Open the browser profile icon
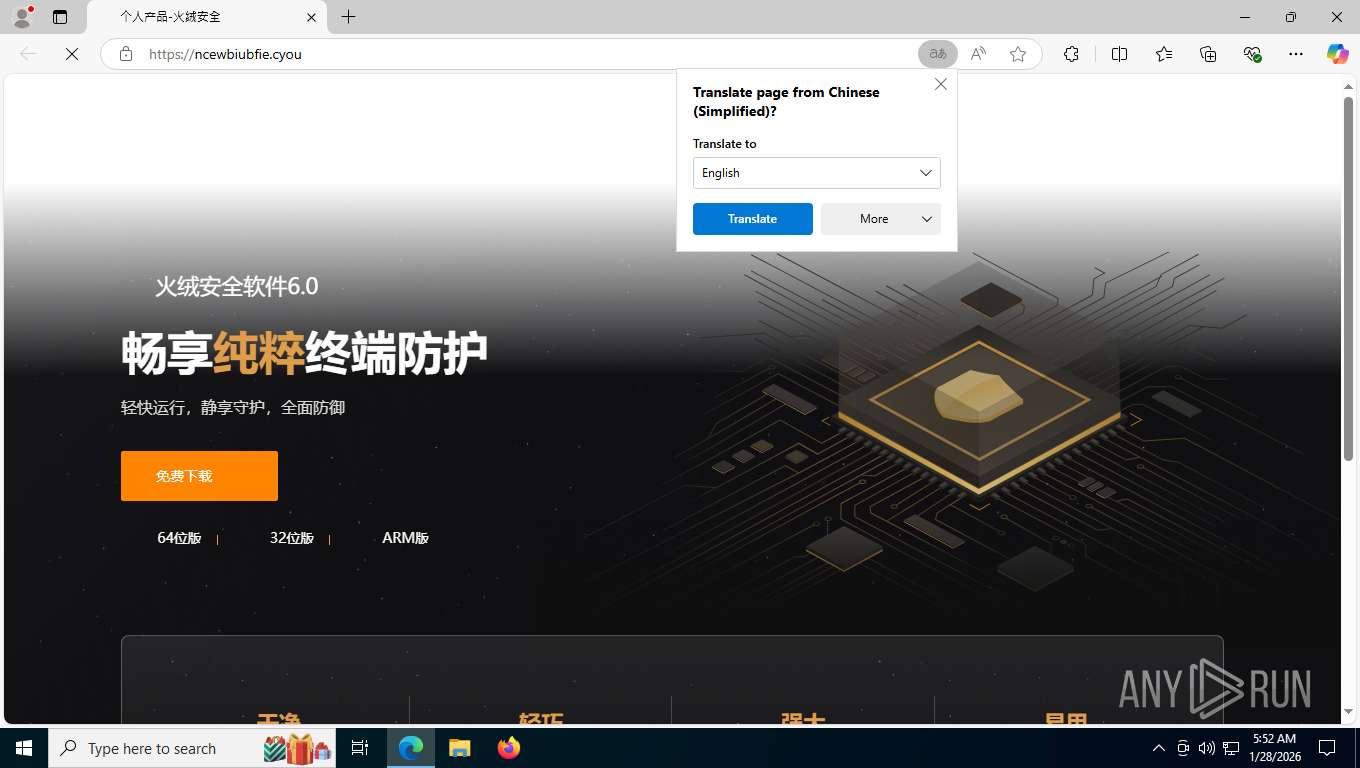Image resolution: width=1360 pixels, height=768 pixels. click(22, 17)
